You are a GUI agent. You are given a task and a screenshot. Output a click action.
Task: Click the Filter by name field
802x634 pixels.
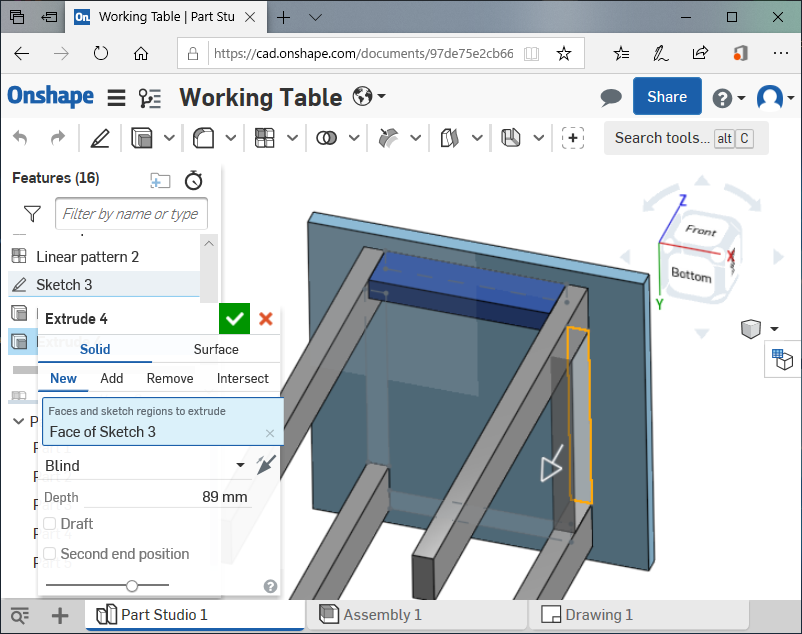(131, 214)
